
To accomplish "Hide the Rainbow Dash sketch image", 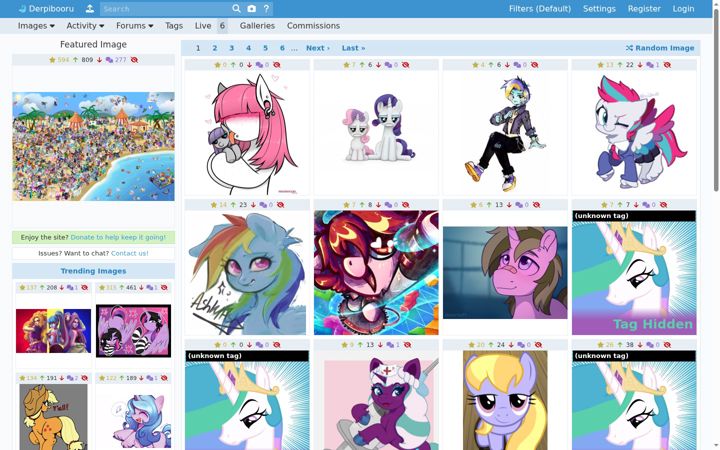I will (x=280, y=205).
